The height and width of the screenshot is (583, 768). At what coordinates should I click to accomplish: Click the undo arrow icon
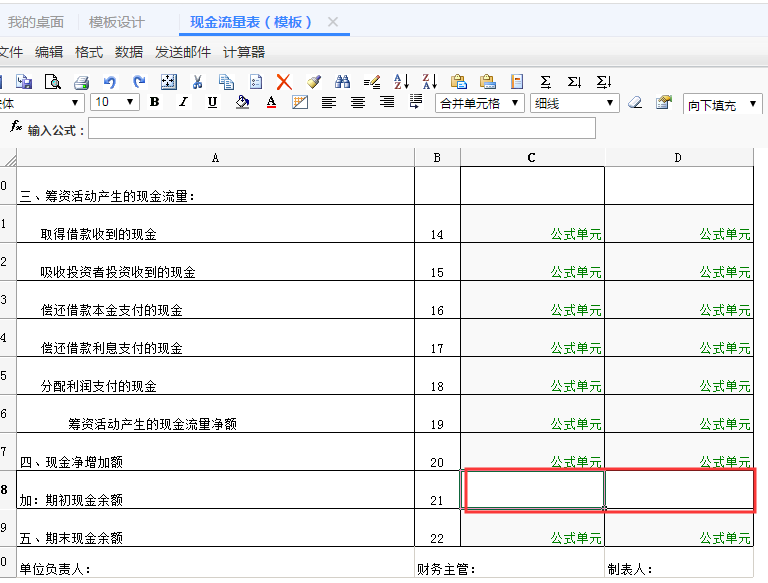point(110,82)
